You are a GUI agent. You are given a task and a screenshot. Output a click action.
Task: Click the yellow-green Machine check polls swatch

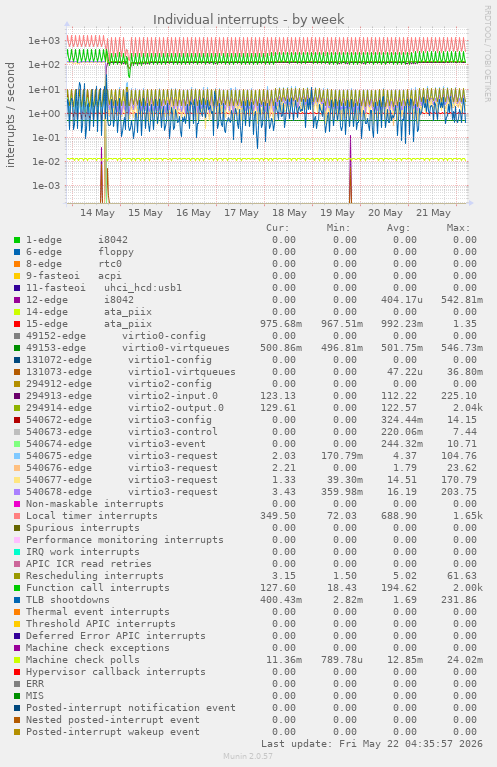point(17,660)
